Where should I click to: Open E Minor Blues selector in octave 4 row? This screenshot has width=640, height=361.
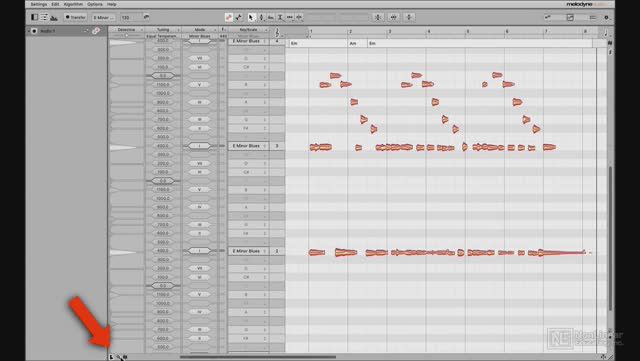point(248,41)
